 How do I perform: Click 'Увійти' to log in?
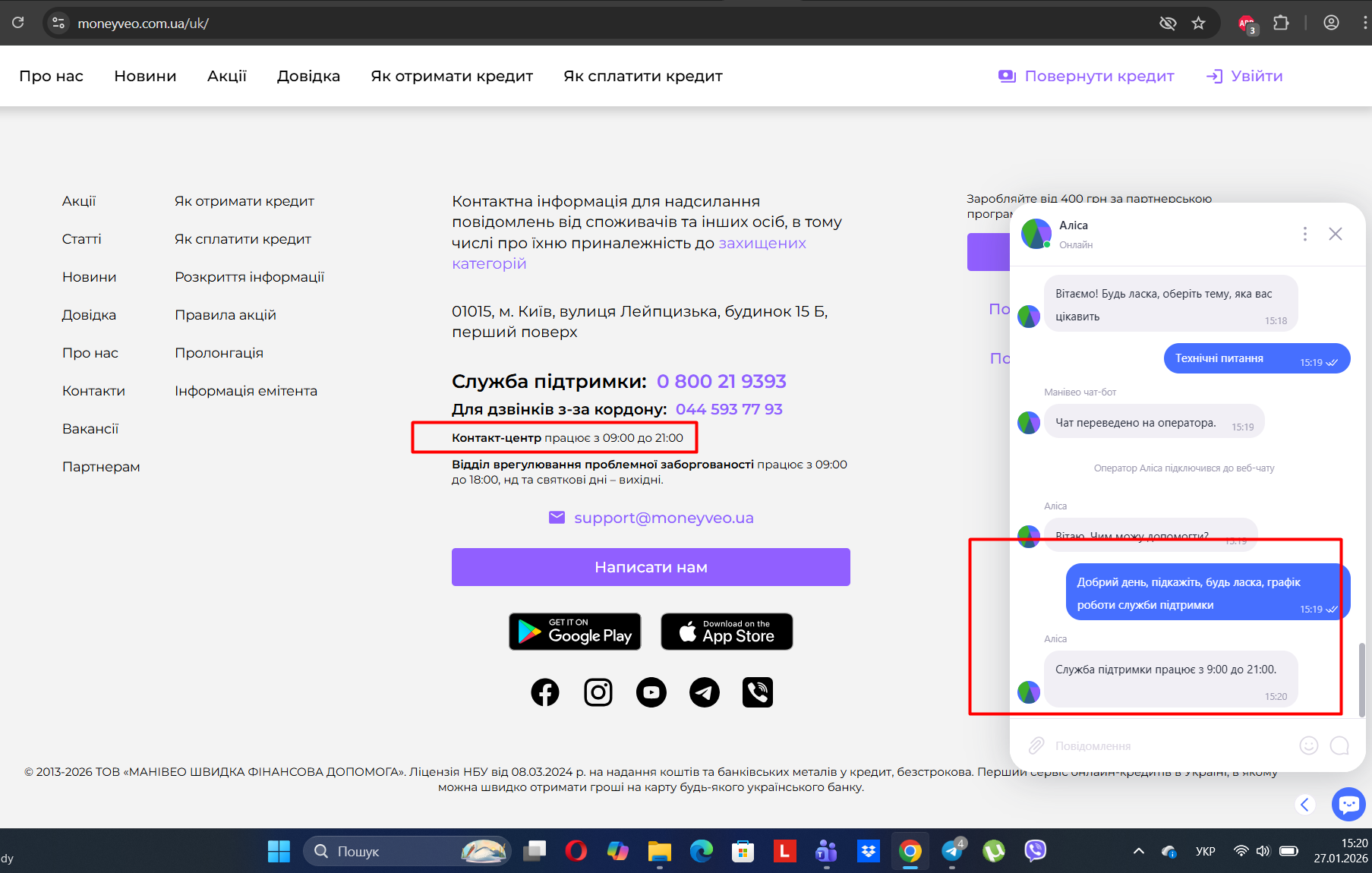coord(1244,76)
